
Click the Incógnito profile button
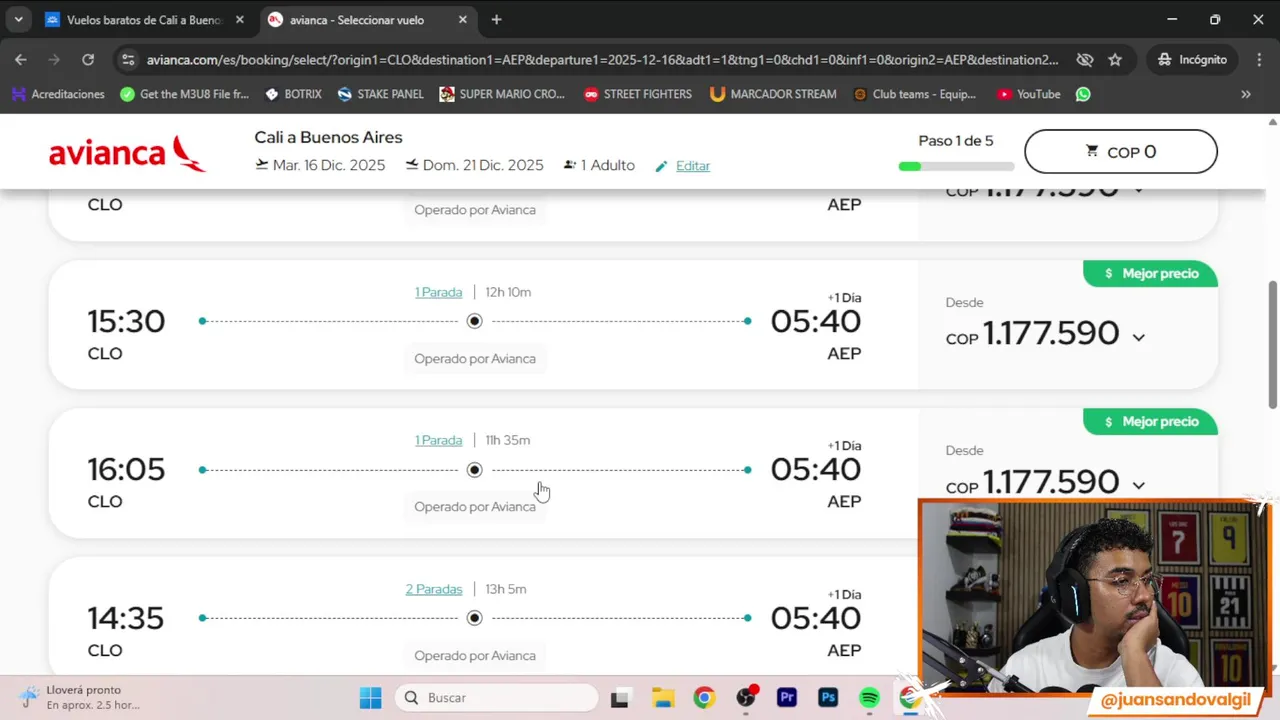(x=1192, y=60)
